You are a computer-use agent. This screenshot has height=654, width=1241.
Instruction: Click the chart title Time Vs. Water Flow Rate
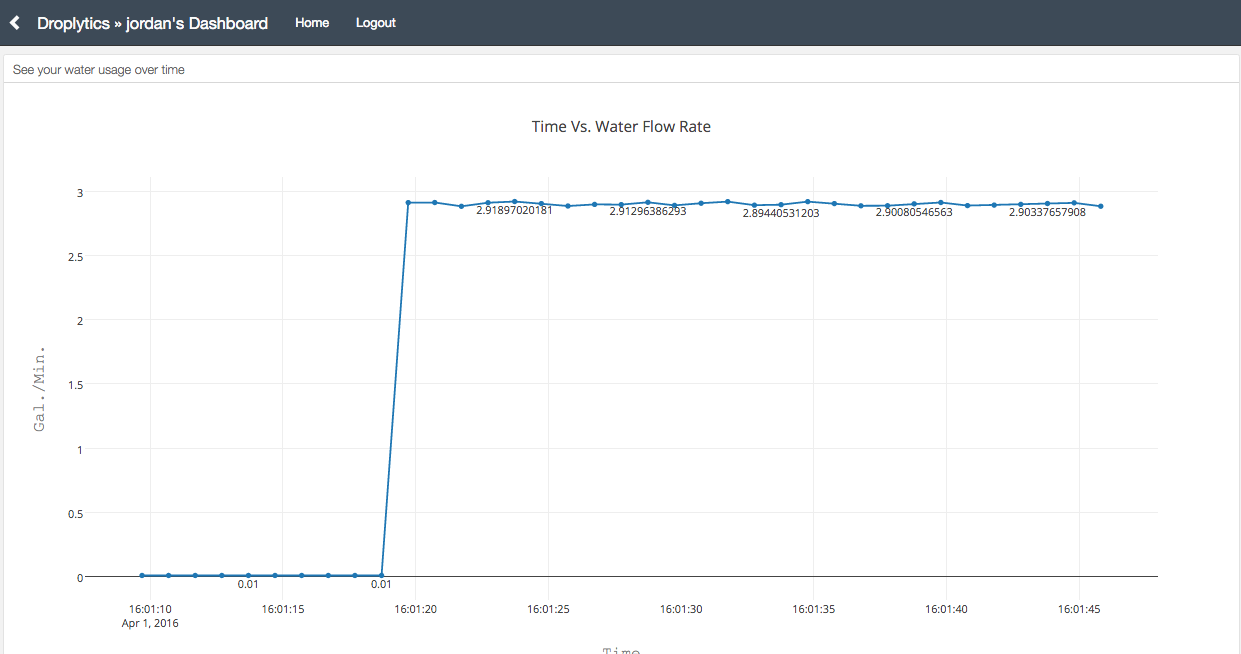[621, 127]
